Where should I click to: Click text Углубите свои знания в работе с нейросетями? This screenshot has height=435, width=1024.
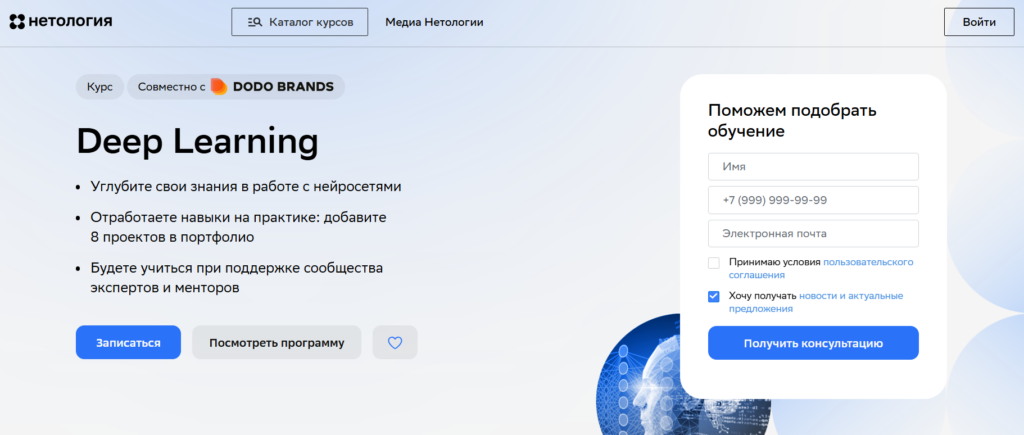(x=246, y=187)
